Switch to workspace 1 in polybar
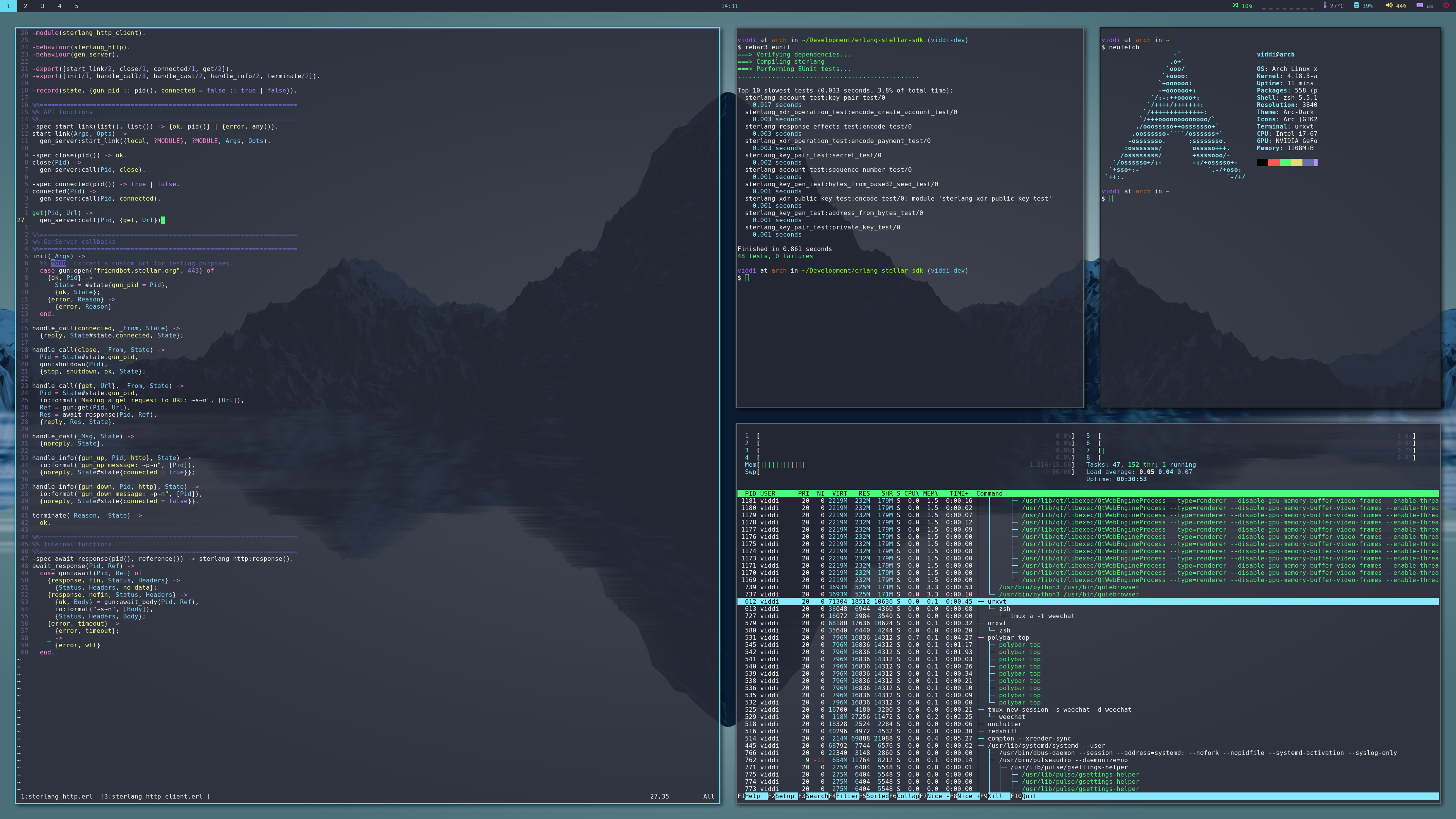Viewport: 1456px width, 819px height. click(x=8, y=6)
